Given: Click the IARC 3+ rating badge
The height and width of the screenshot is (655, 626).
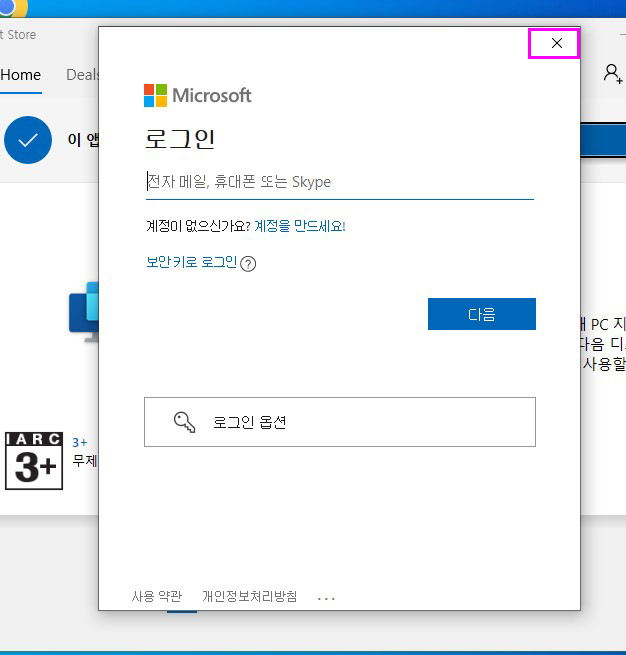Looking at the screenshot, I should [34, 461].
